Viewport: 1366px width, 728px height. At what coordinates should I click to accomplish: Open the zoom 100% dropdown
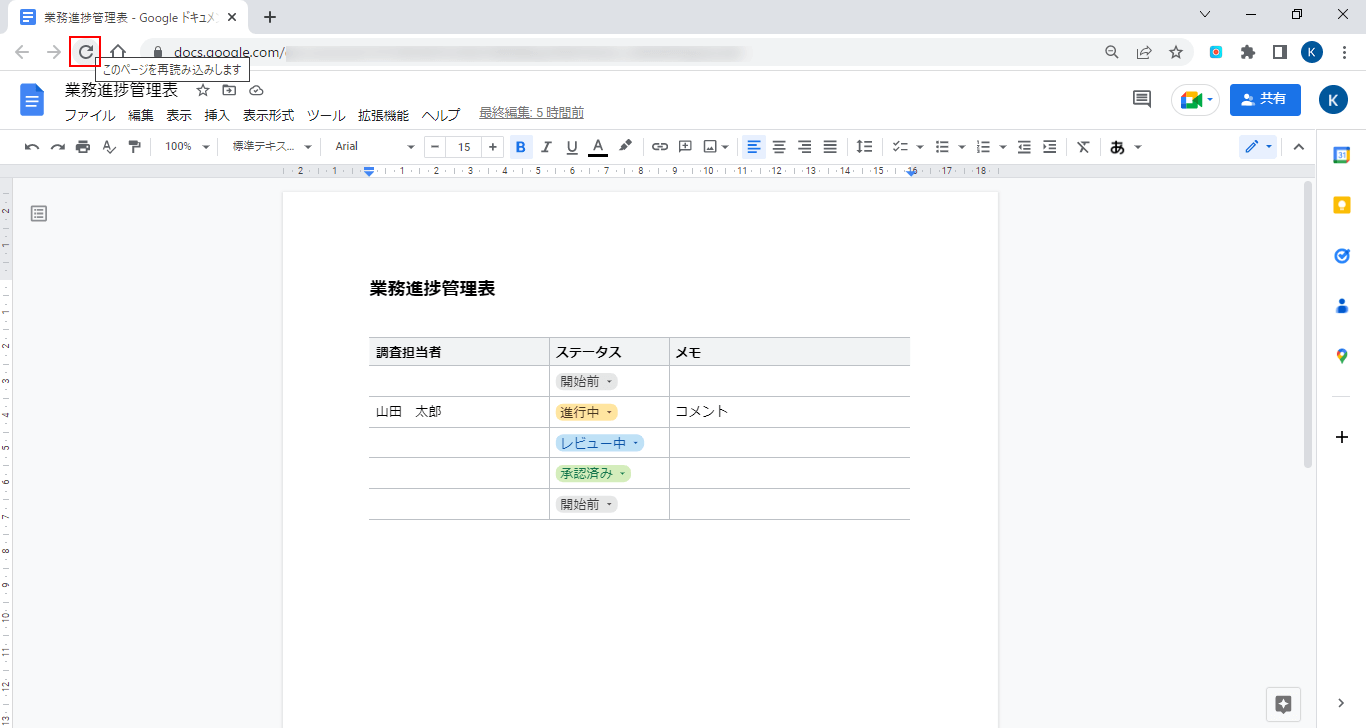pyautogui.click(x=188, y=147)
